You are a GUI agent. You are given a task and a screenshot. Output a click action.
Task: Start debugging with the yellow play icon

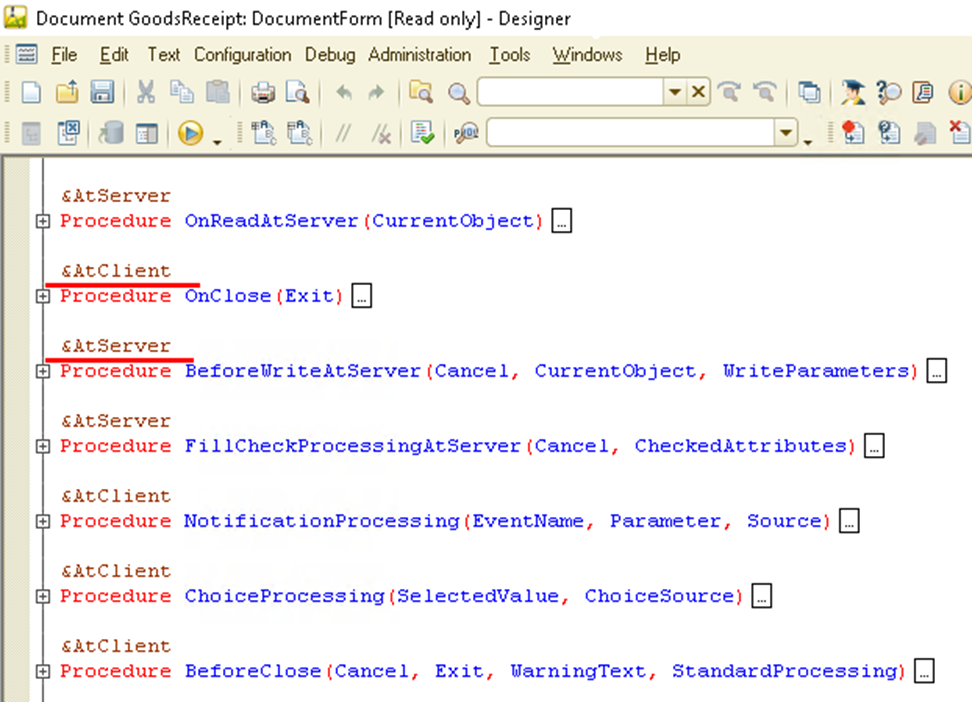pyautogui.click(x=190, y=133)
